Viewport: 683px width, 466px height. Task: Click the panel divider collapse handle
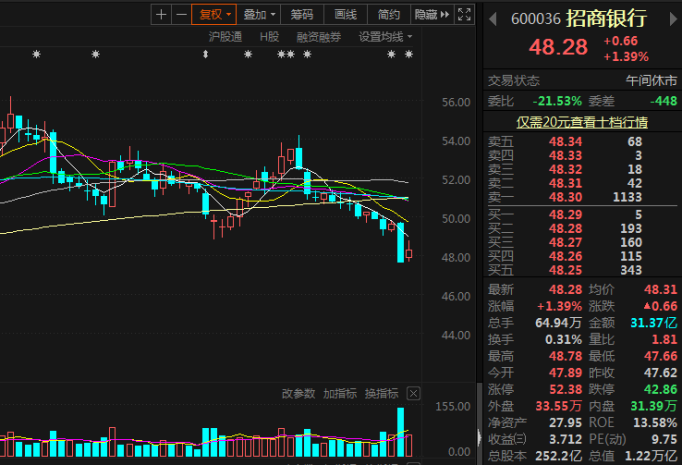(479, 437)
